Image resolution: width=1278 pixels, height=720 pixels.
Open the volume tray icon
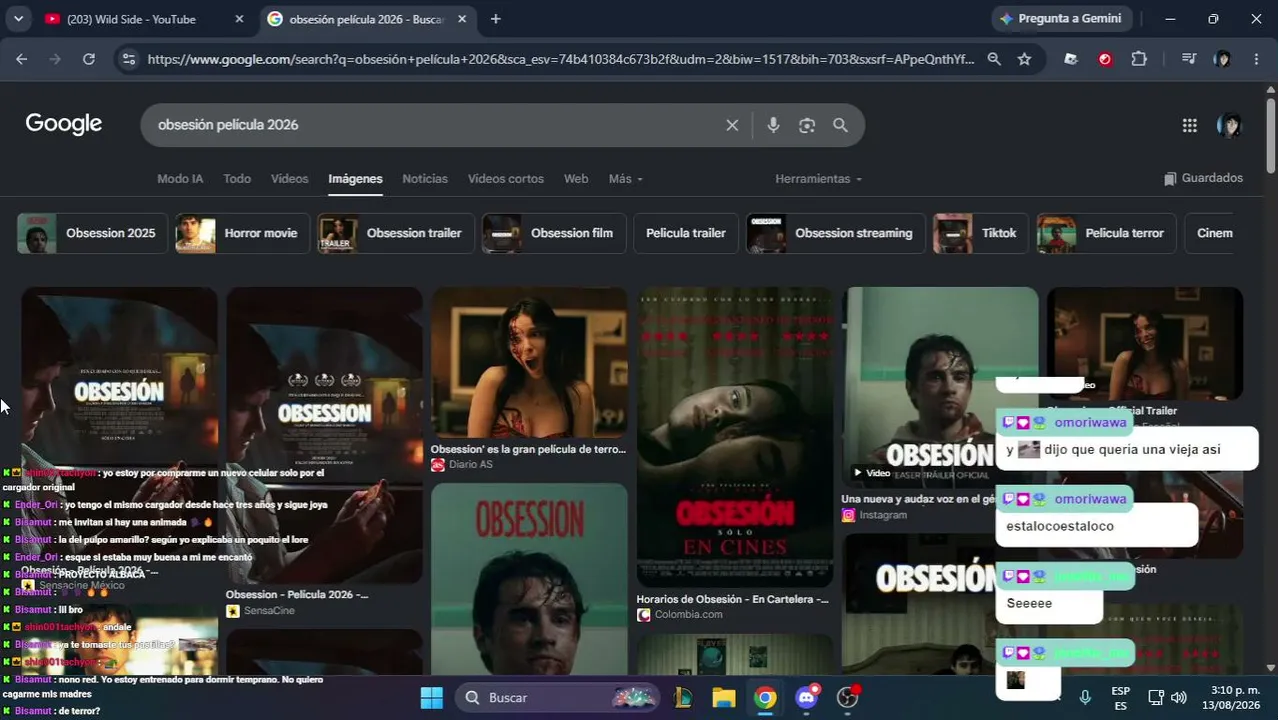pos(1179,697)
